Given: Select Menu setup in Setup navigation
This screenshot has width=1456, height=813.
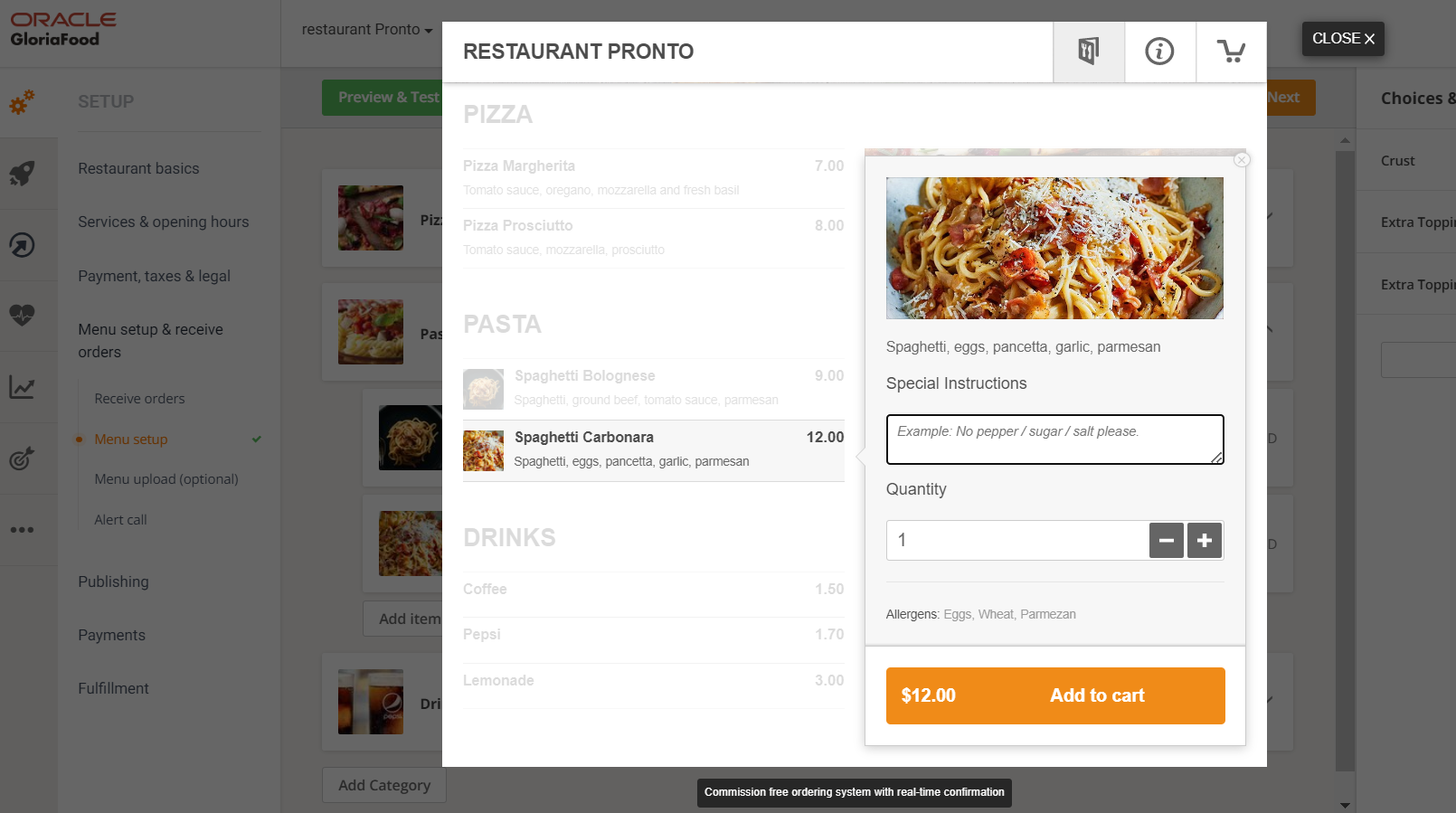Looking at the screenshot, I should pyautogui.click(x=130, y=439).
